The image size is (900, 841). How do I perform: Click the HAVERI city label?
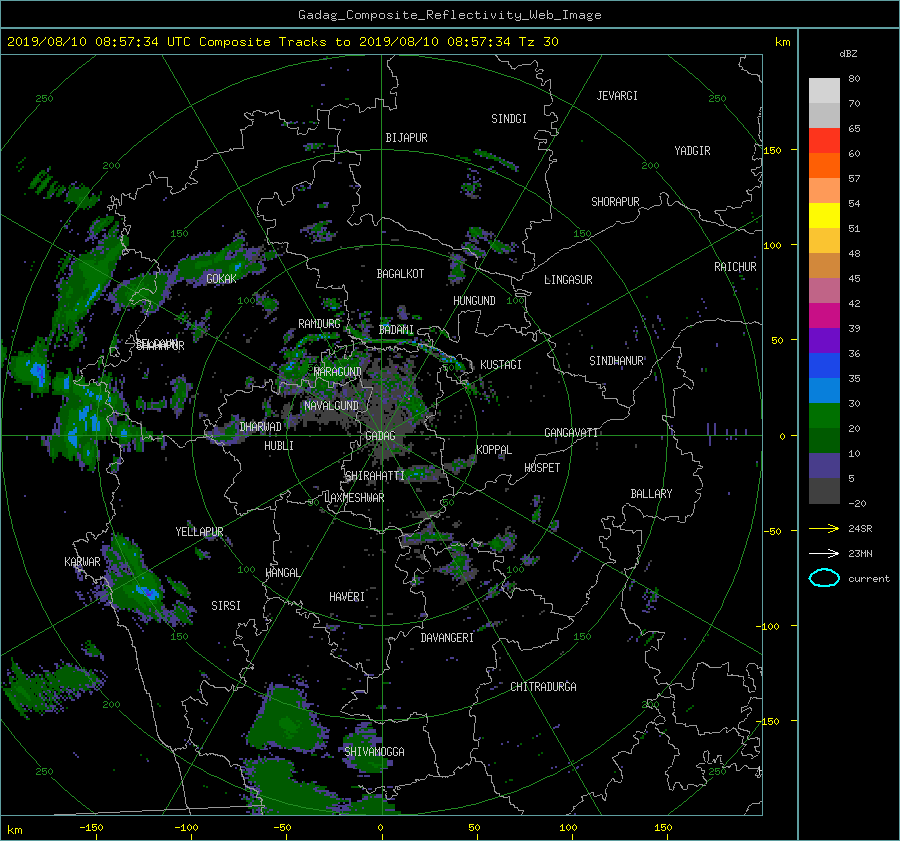tap(347, 597)
